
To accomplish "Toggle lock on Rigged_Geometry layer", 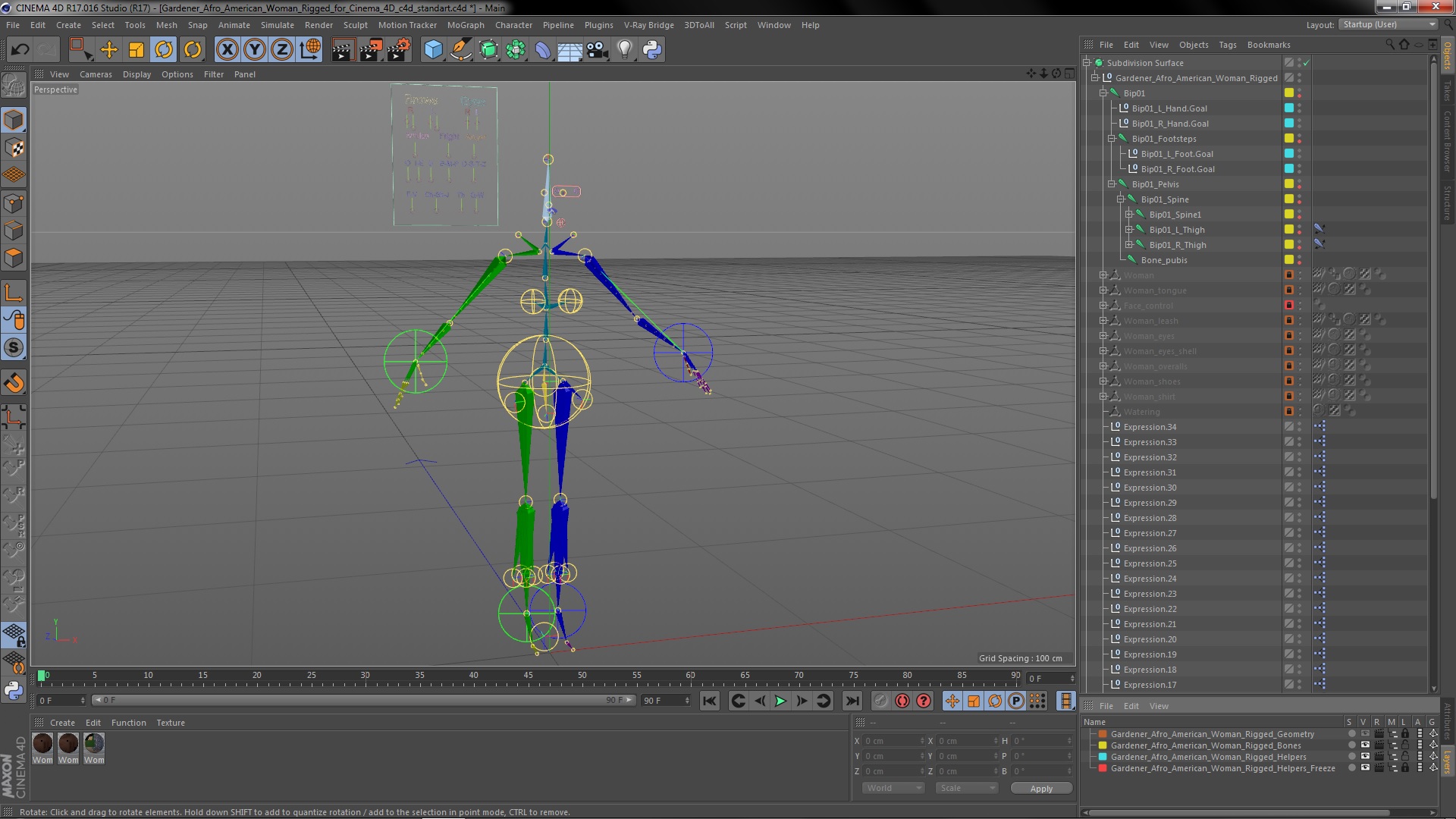I will click(1405, 734).
